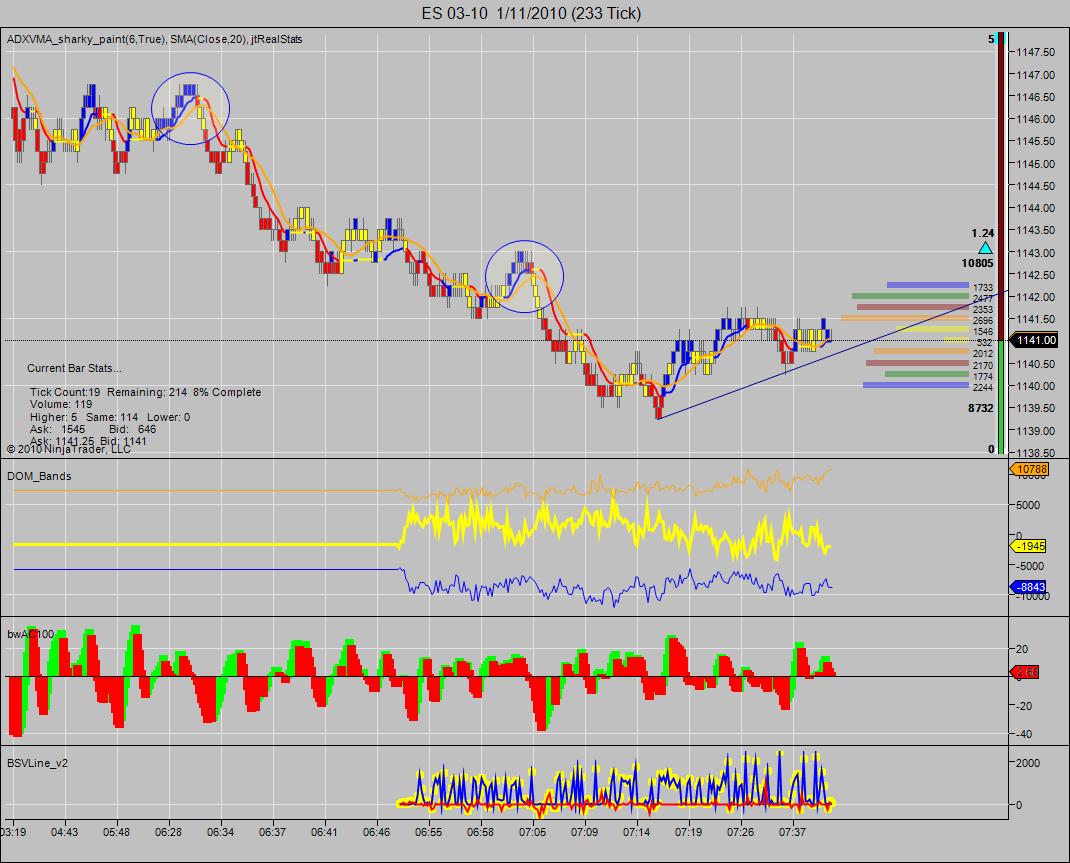Screen dimensions: 1070x863
Task: Click the 1139.50 price axis label
Action: pyautogui.click(x=1036, y=408)
